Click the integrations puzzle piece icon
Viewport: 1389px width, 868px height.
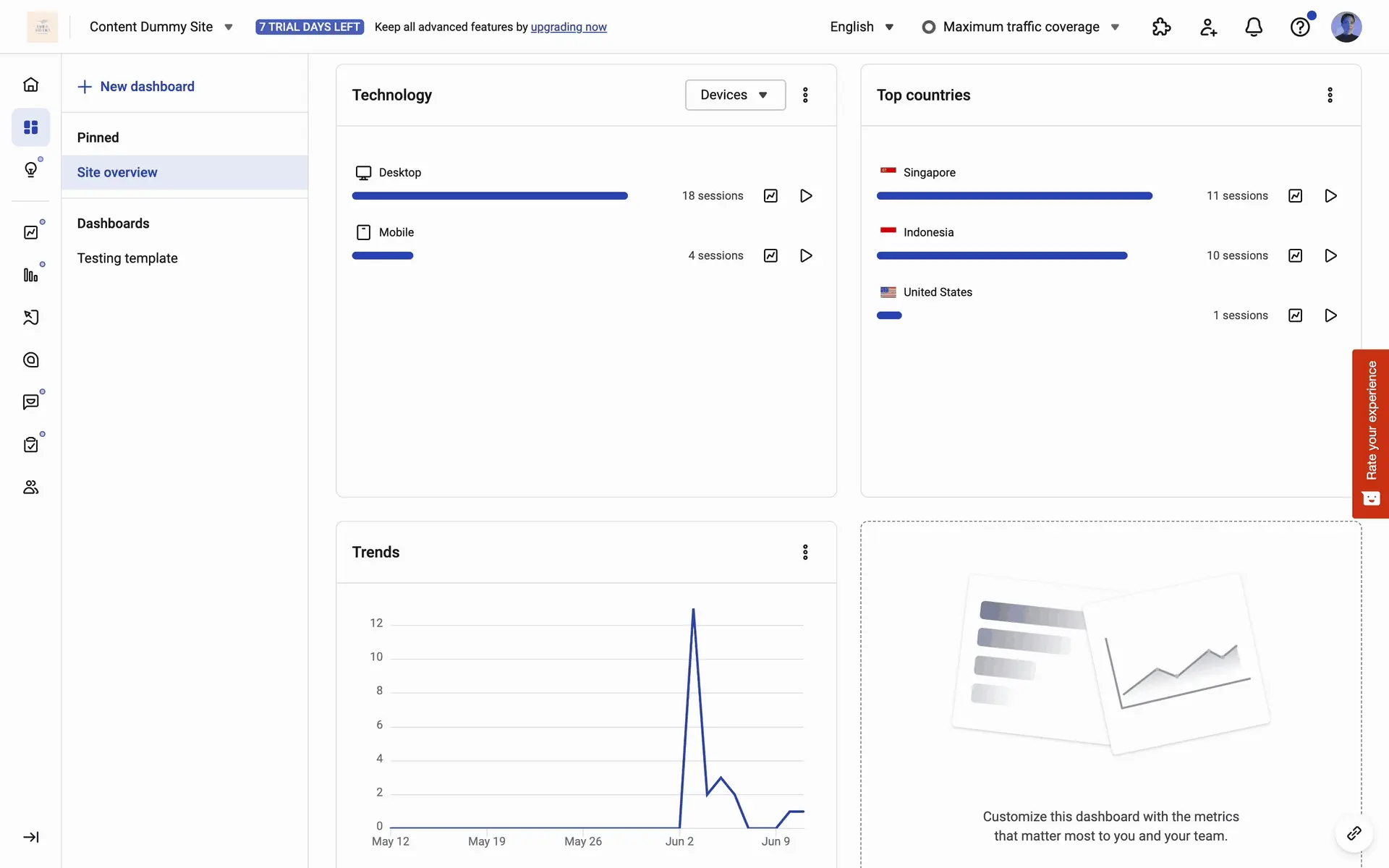[x=1161, y=27]
